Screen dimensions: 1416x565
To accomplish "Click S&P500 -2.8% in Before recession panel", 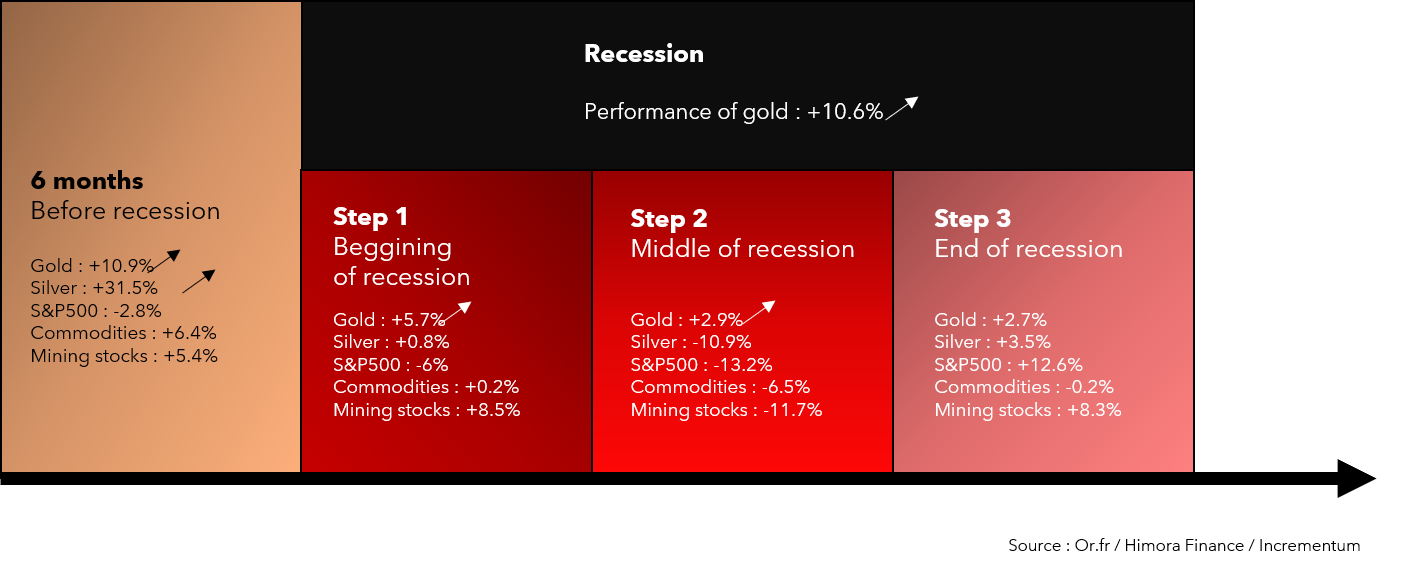I will point(96,310).
